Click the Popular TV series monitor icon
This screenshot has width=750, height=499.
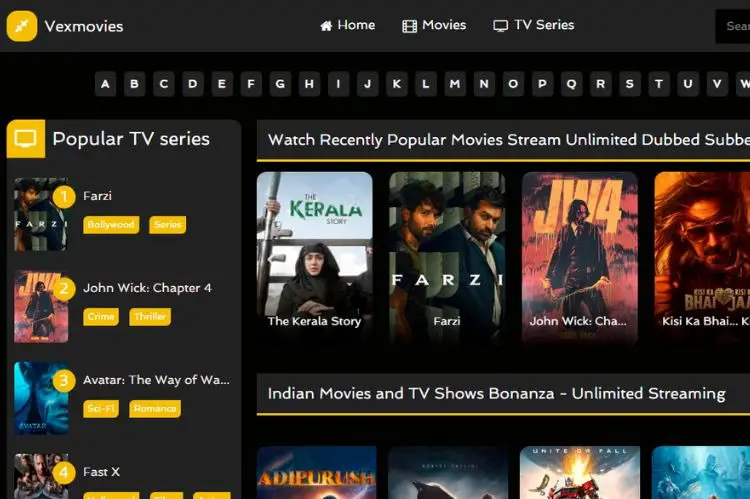26,139
